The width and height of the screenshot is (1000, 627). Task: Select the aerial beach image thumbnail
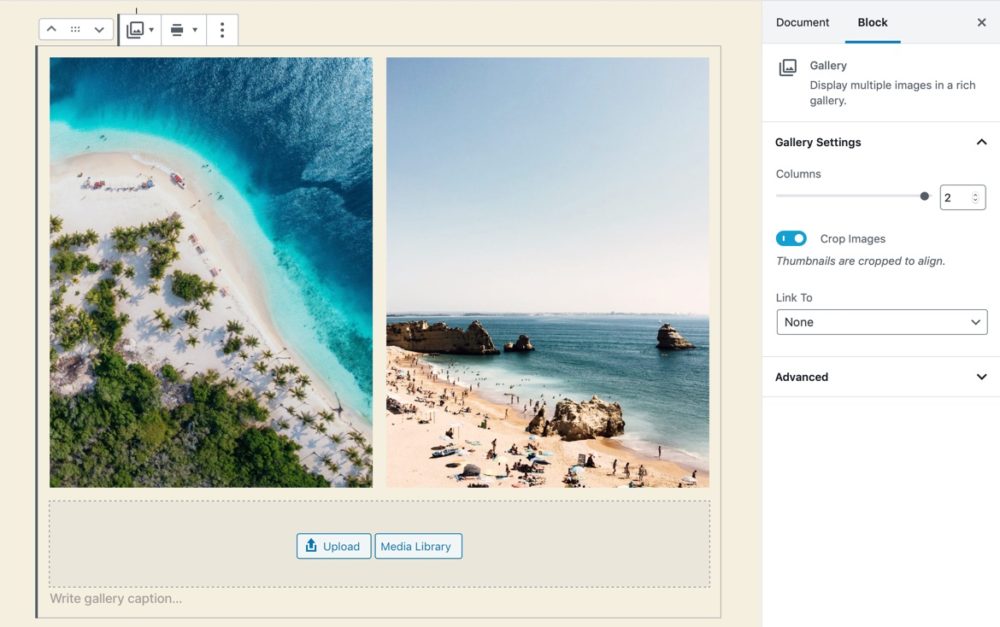pos(211,272)
